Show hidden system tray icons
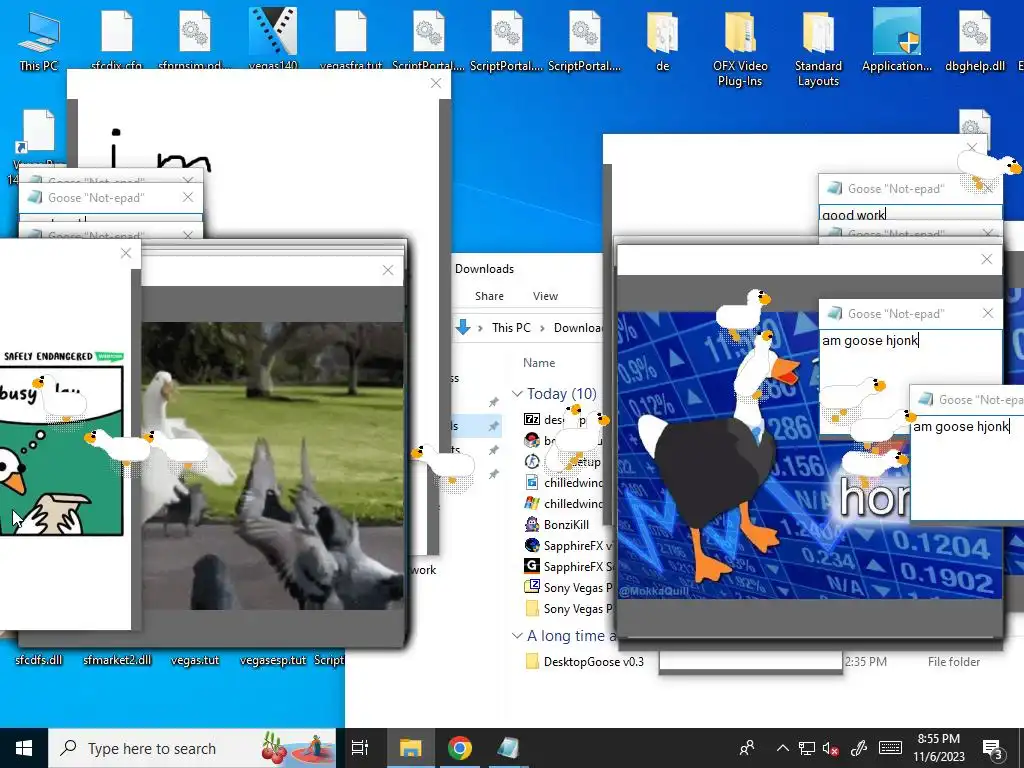The height and width of the screenshot is (768, 1024). coord(782,748)
